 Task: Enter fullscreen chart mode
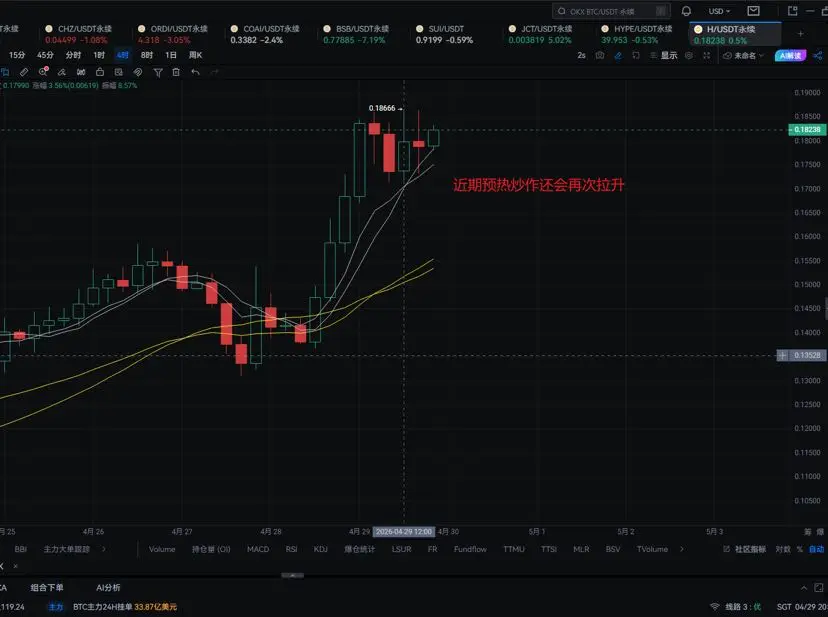pos(707,55)
